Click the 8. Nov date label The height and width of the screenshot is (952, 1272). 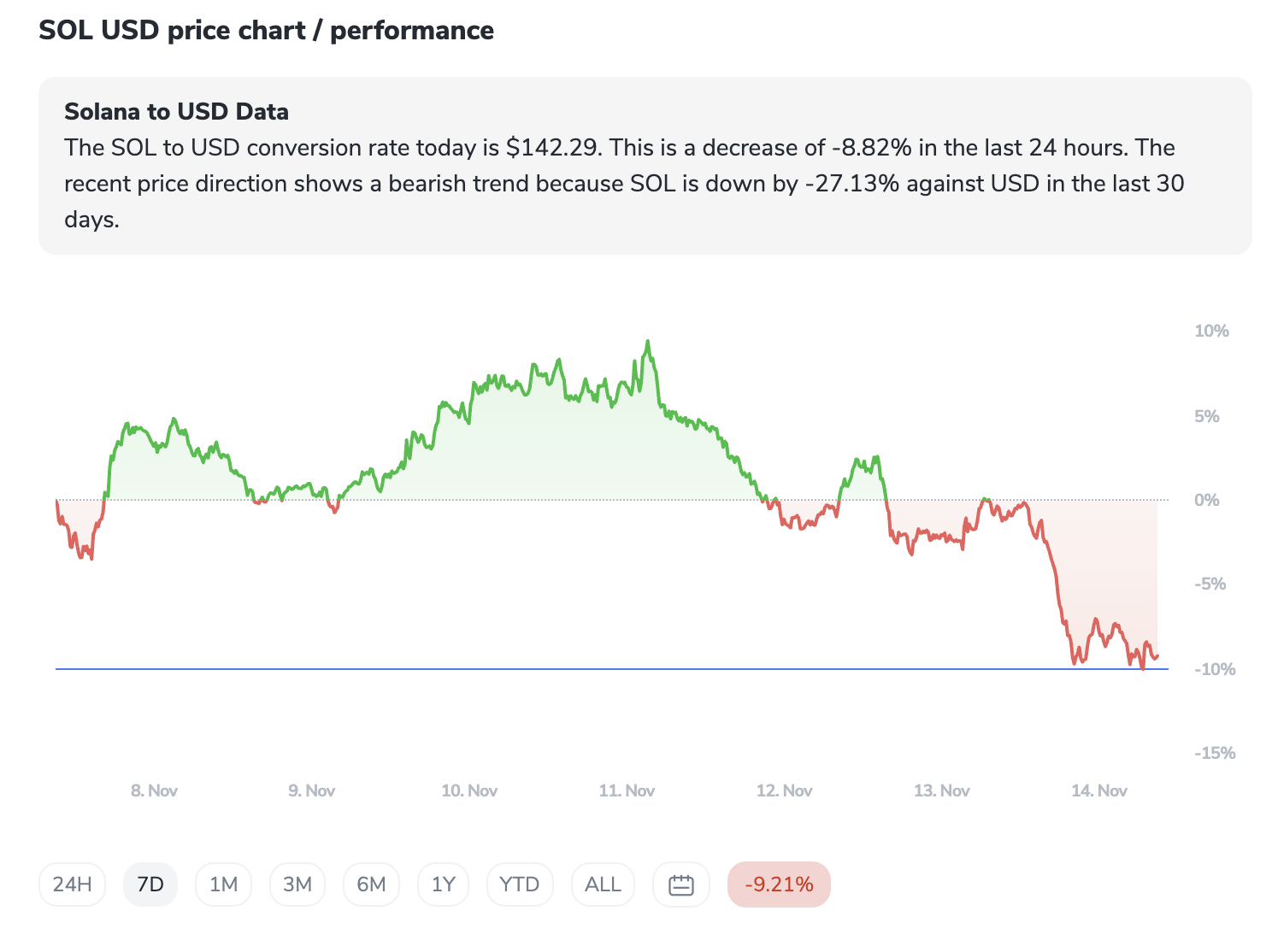[154, 791]
